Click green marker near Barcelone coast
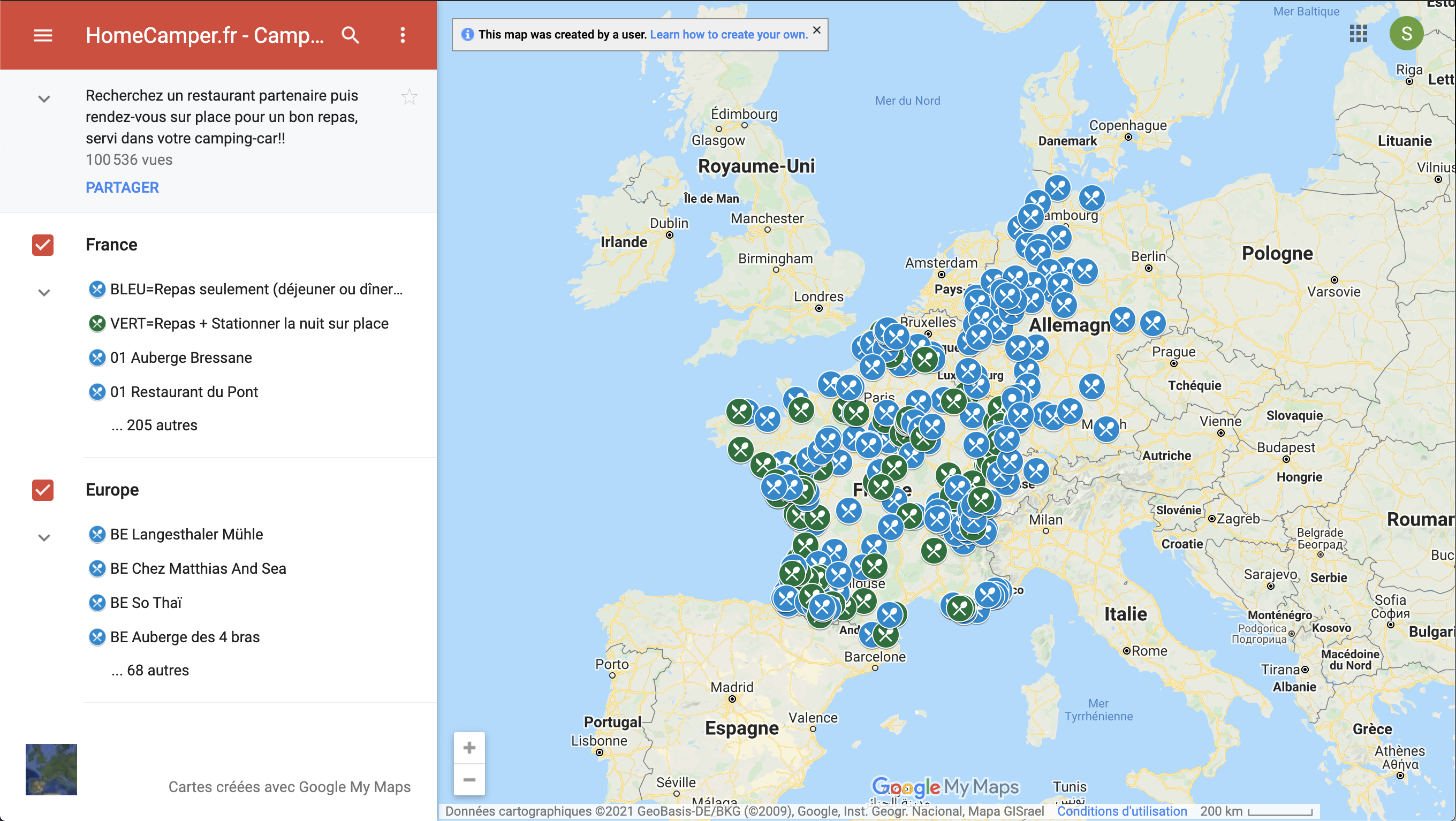The width and height of the screenshot is (1456, 821). point(886,635)
